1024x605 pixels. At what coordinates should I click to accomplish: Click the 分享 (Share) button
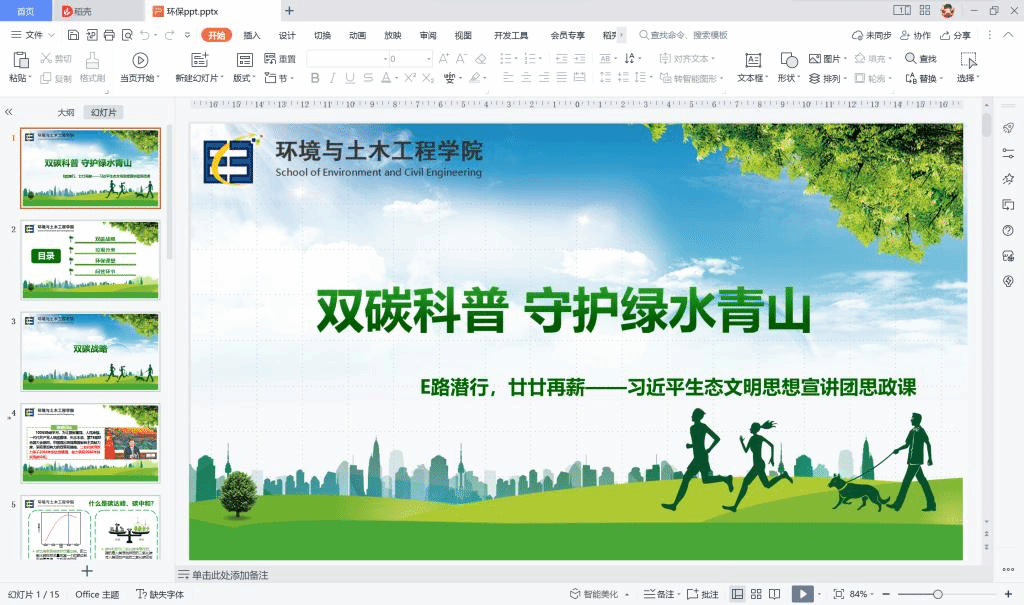955,35
